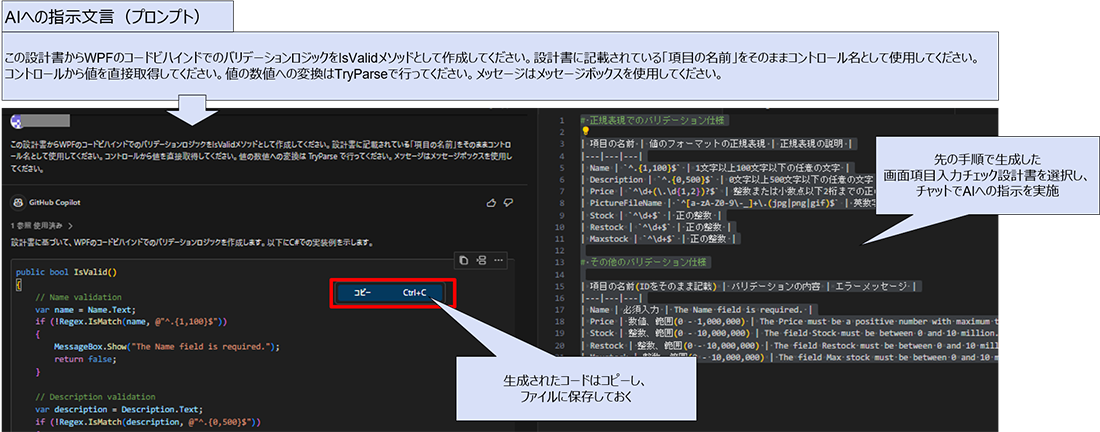Screen dimensions: 1100x432
Task: Click line number 12 in the editor gutter
Action: [559, 251]
